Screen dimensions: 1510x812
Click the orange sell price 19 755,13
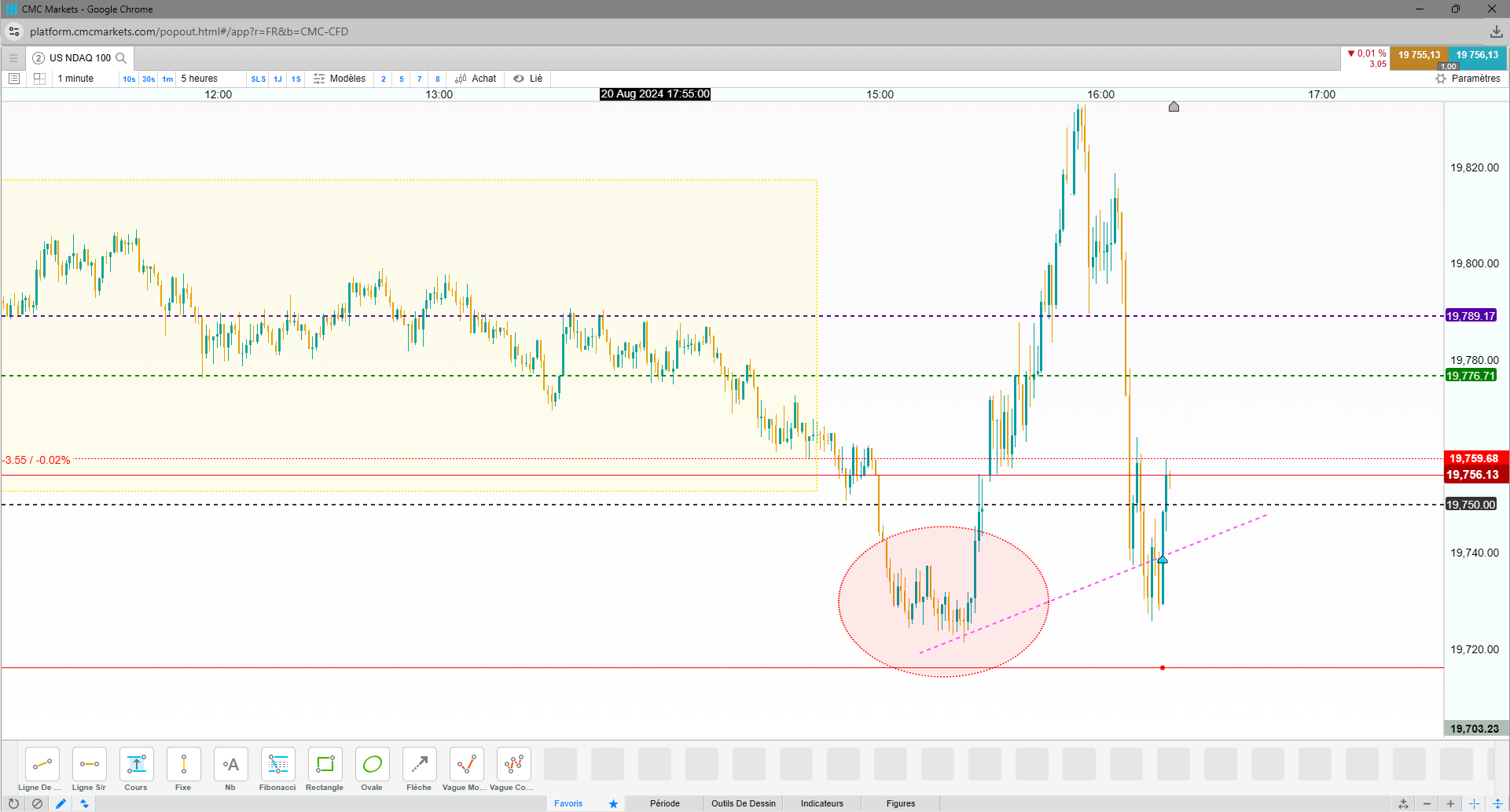click(x=1419, y=58)
